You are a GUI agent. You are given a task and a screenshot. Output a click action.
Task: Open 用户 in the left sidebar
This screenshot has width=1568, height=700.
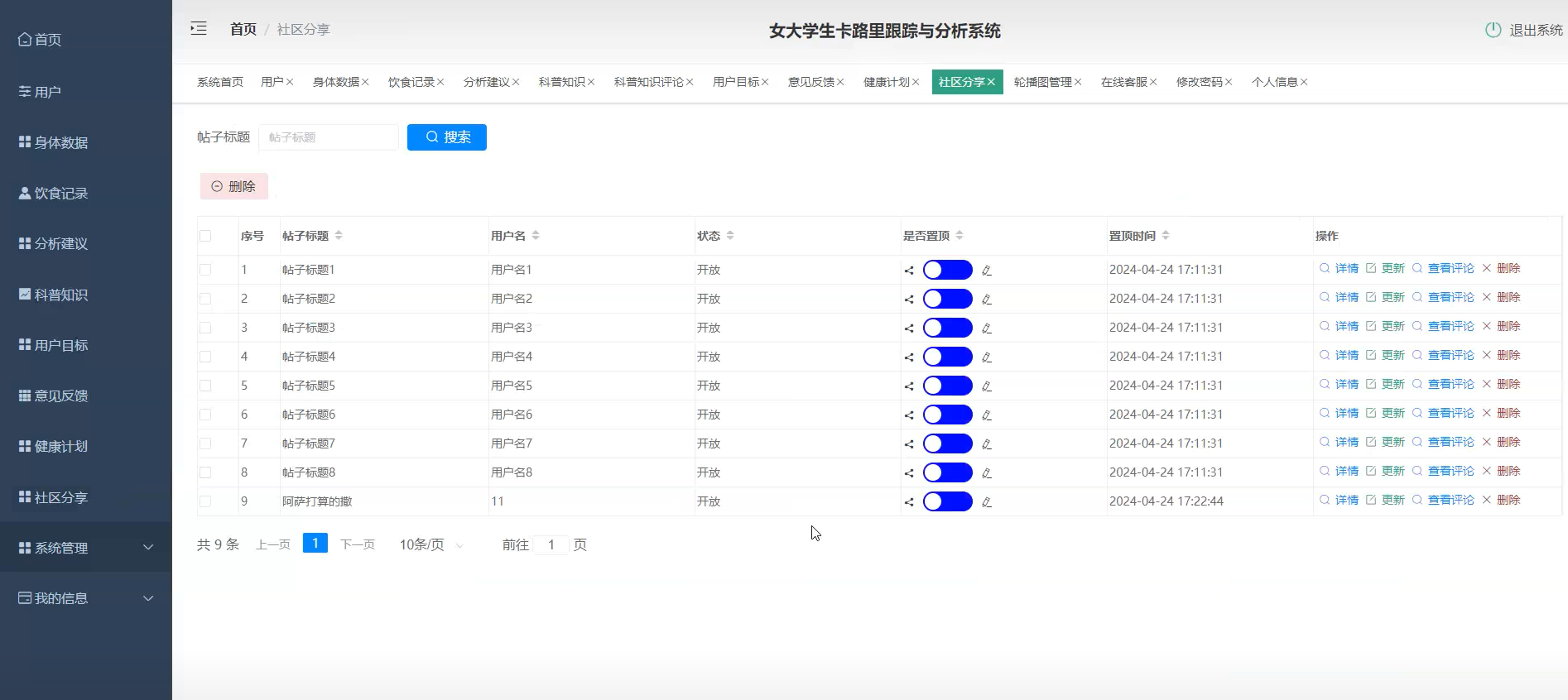[40, 92]
